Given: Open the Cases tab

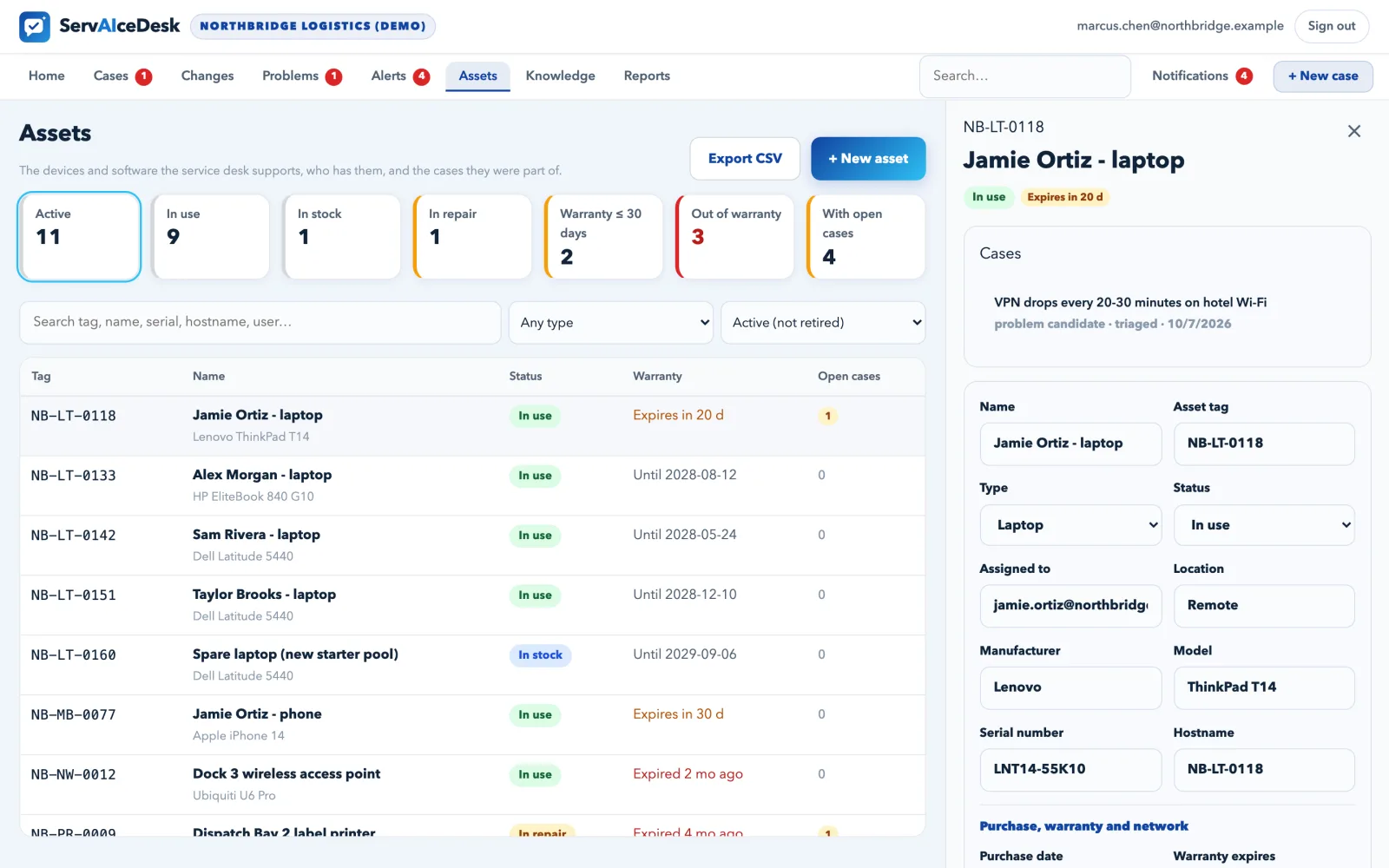Looking at the screenshot, I should (122, 76).
